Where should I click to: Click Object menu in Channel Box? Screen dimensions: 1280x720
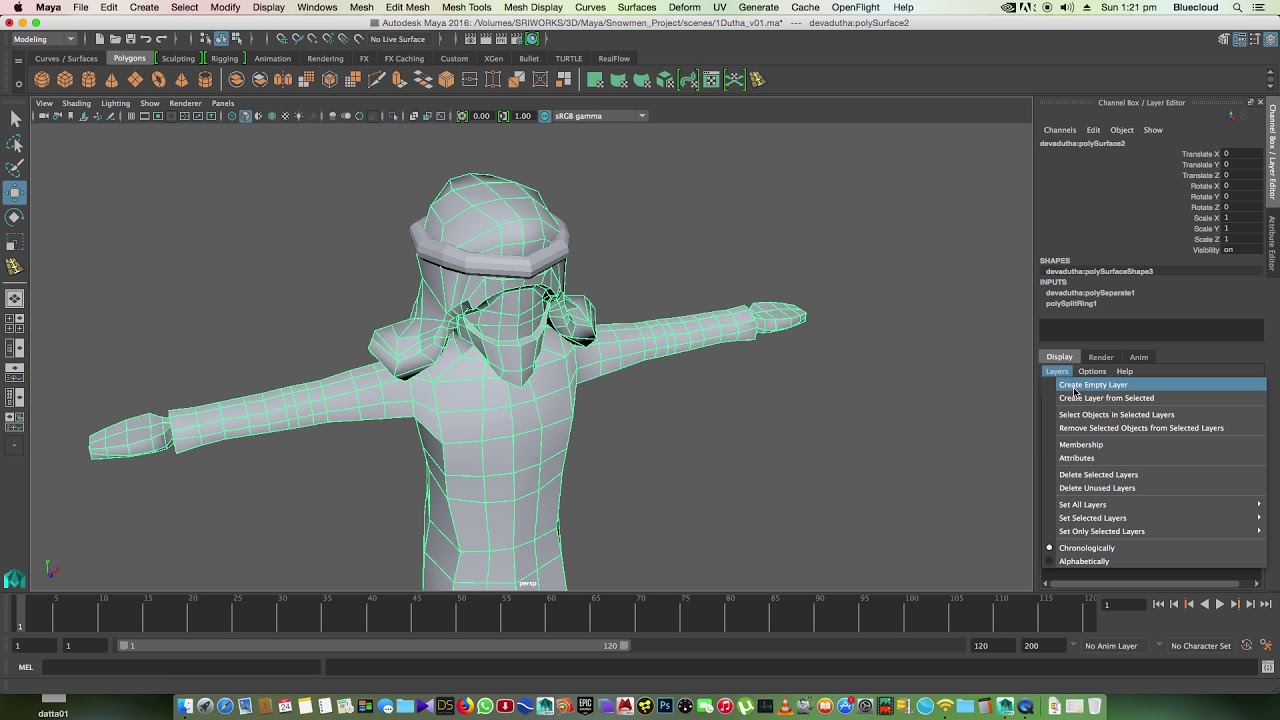click(1122, 130)
